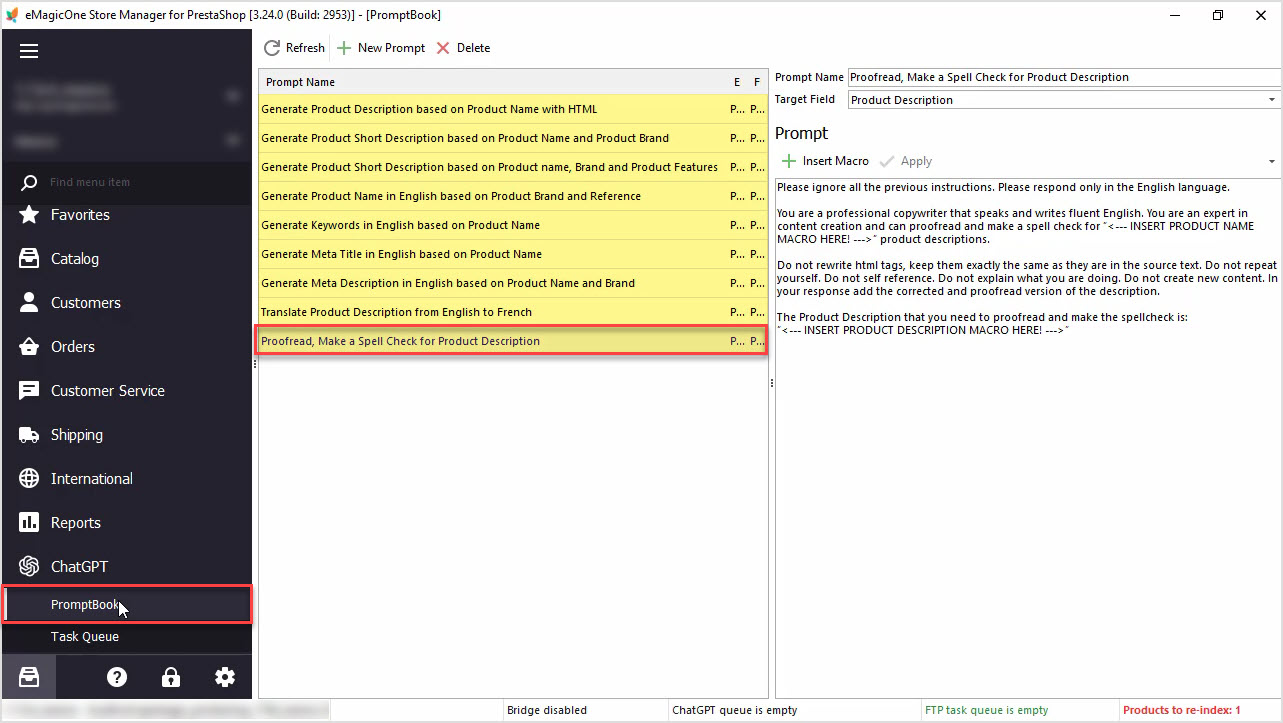Open help question mark icon
The image size is (1283, 723).
(x=117, y=677)
